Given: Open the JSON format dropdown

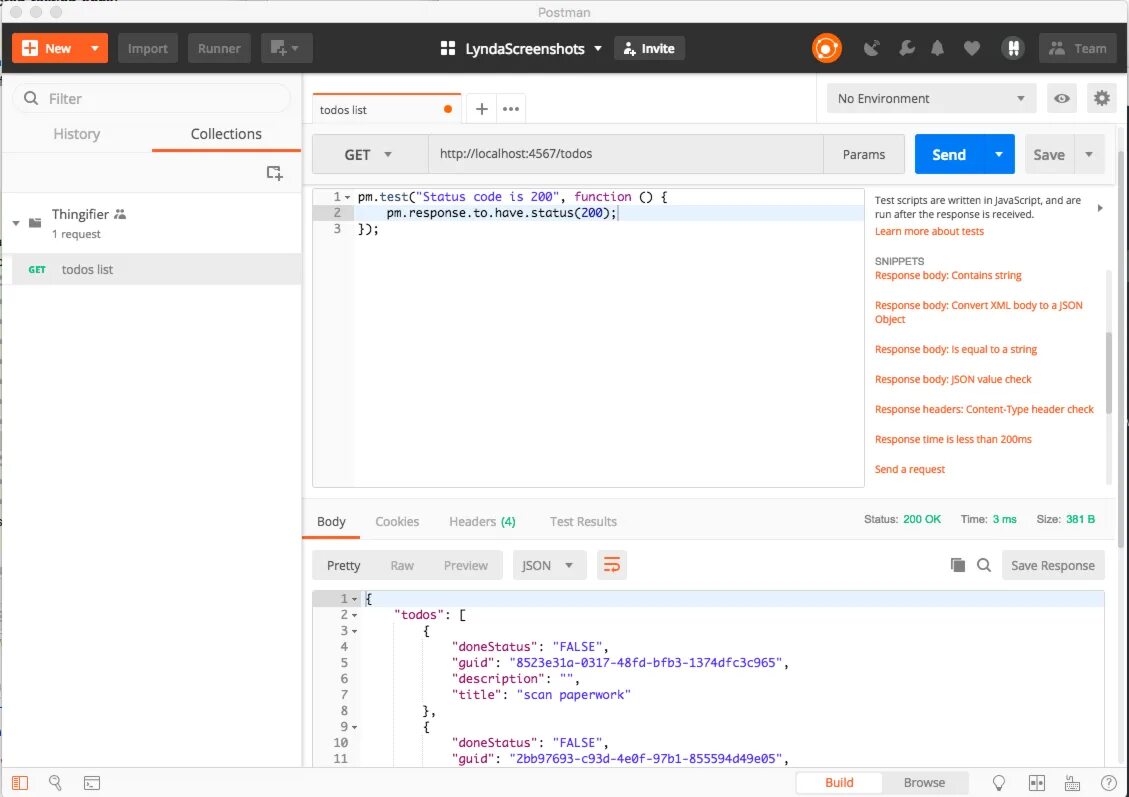Looking at the screenshot, I should [549, 565].
